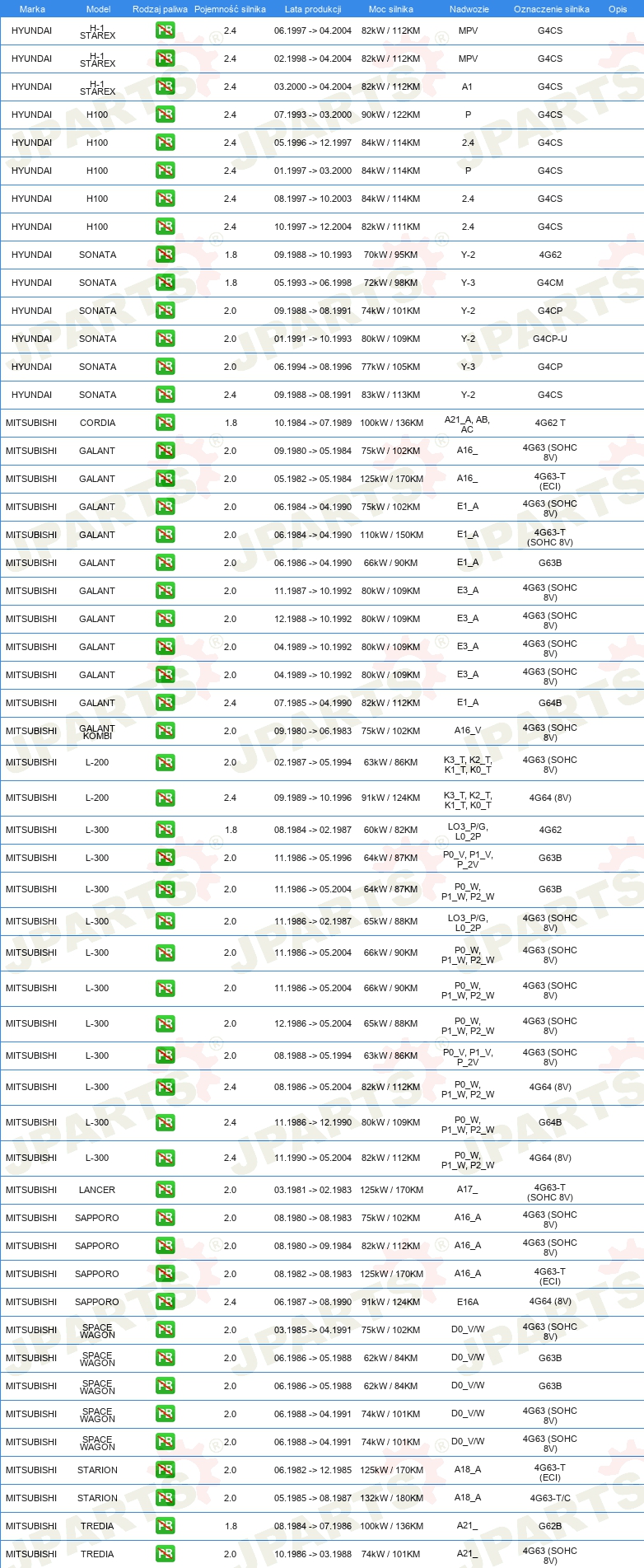Click fuel icon in H100 90kW / 122KM row

[165, 115]
